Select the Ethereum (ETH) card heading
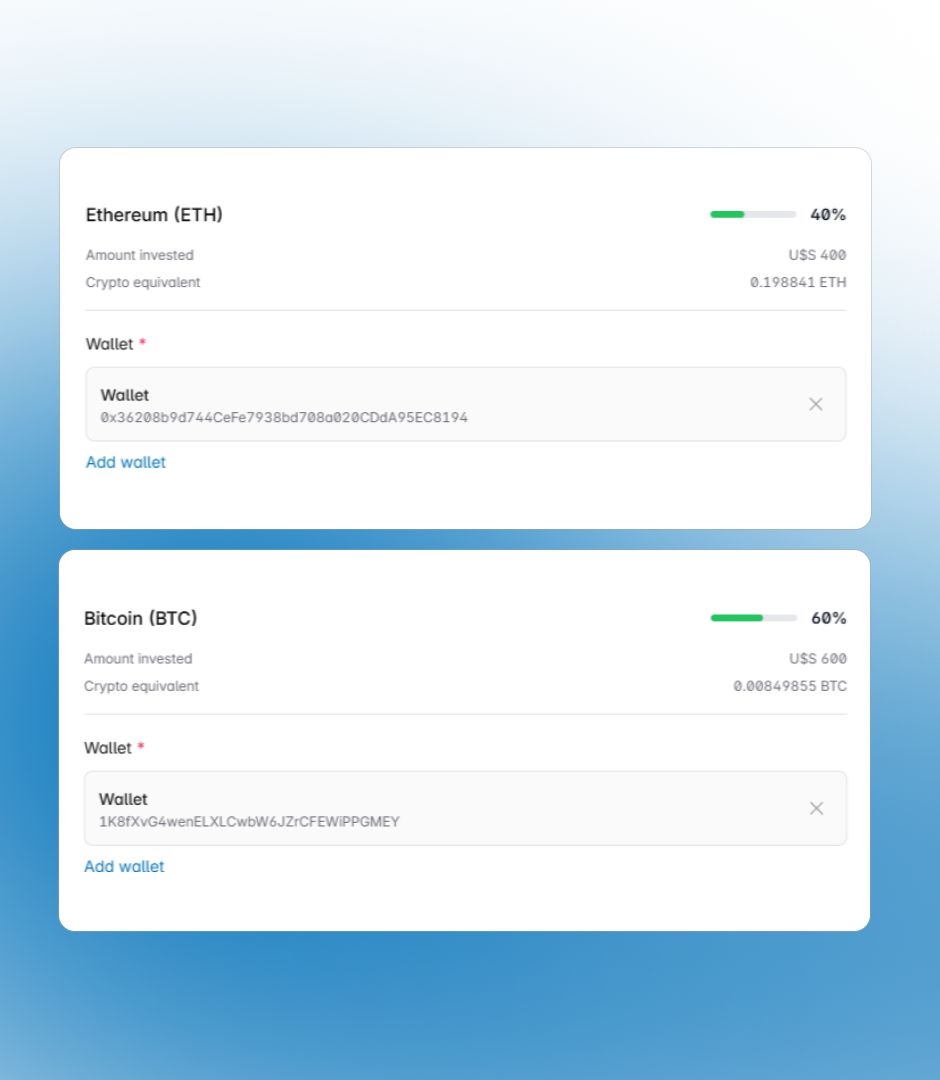 (153, 214)
